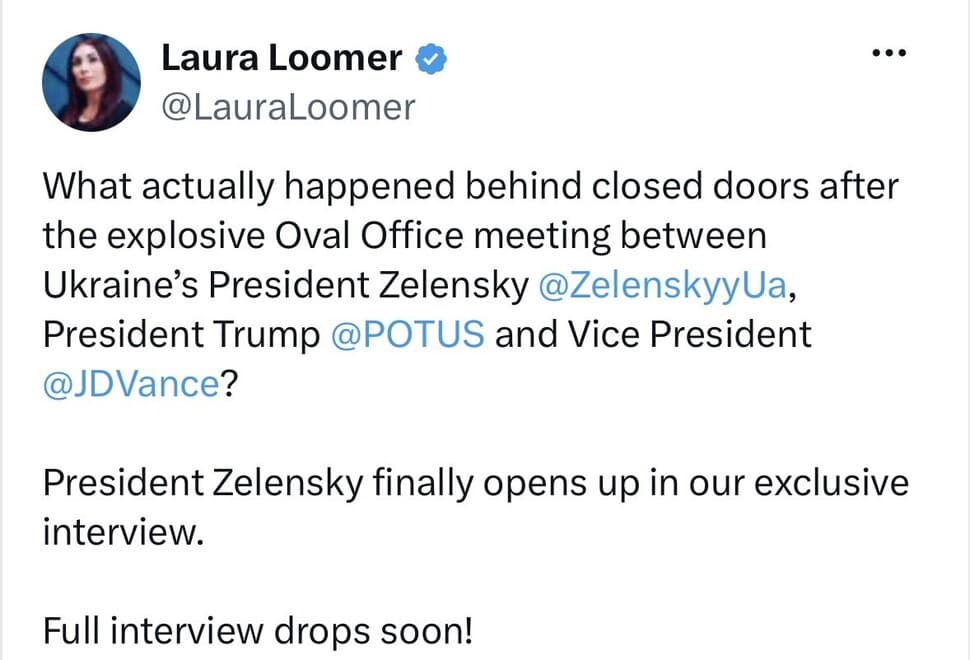Open the @LauraLoomer handle link
Viewport: 970px width, 660px height.
(288, 108)
